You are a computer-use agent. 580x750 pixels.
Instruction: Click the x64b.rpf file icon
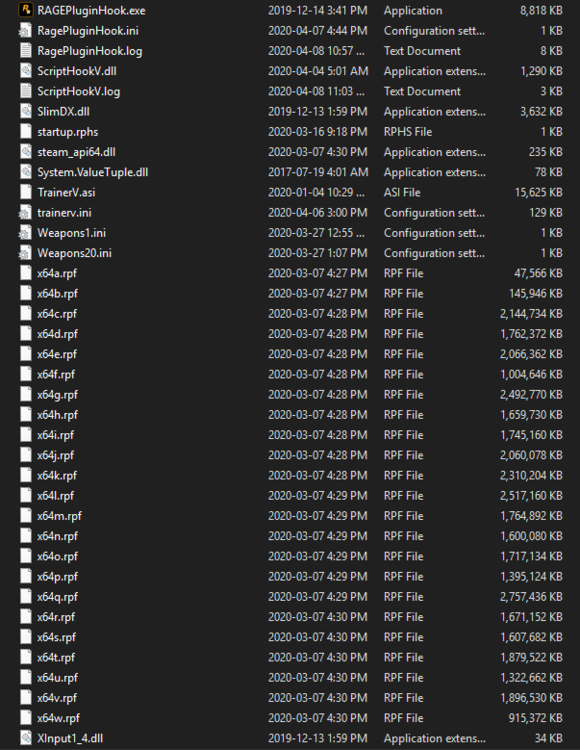[x=26, y=293]
